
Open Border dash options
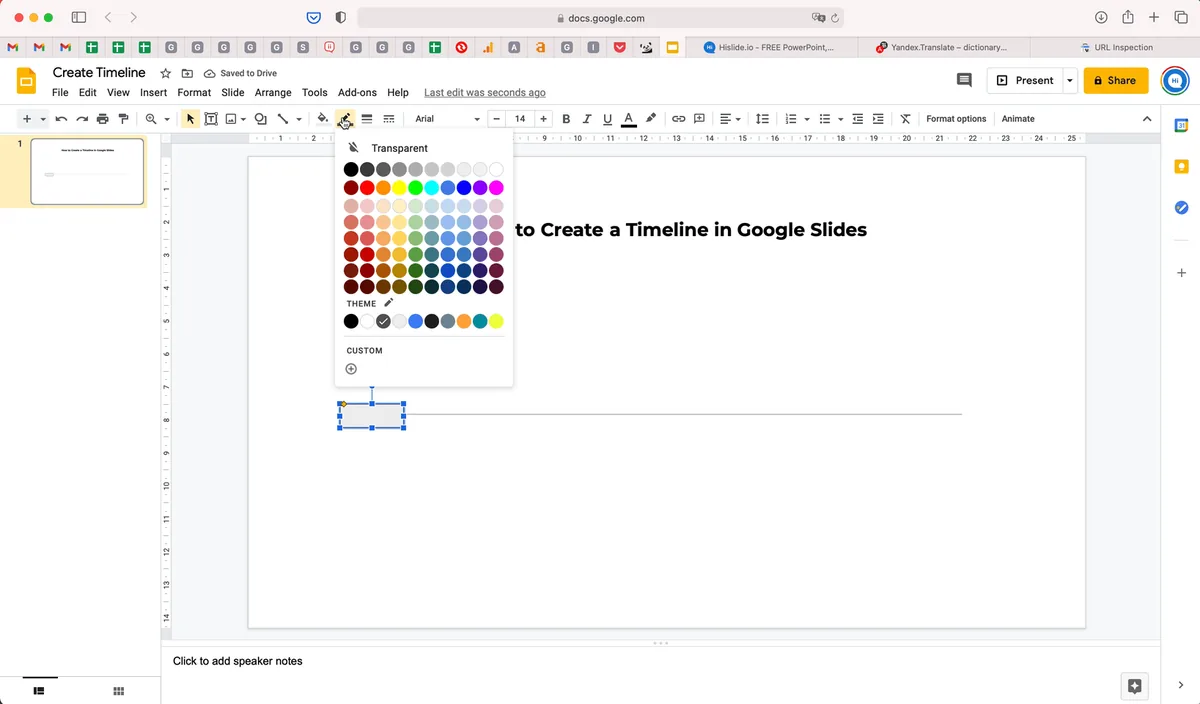389,119
